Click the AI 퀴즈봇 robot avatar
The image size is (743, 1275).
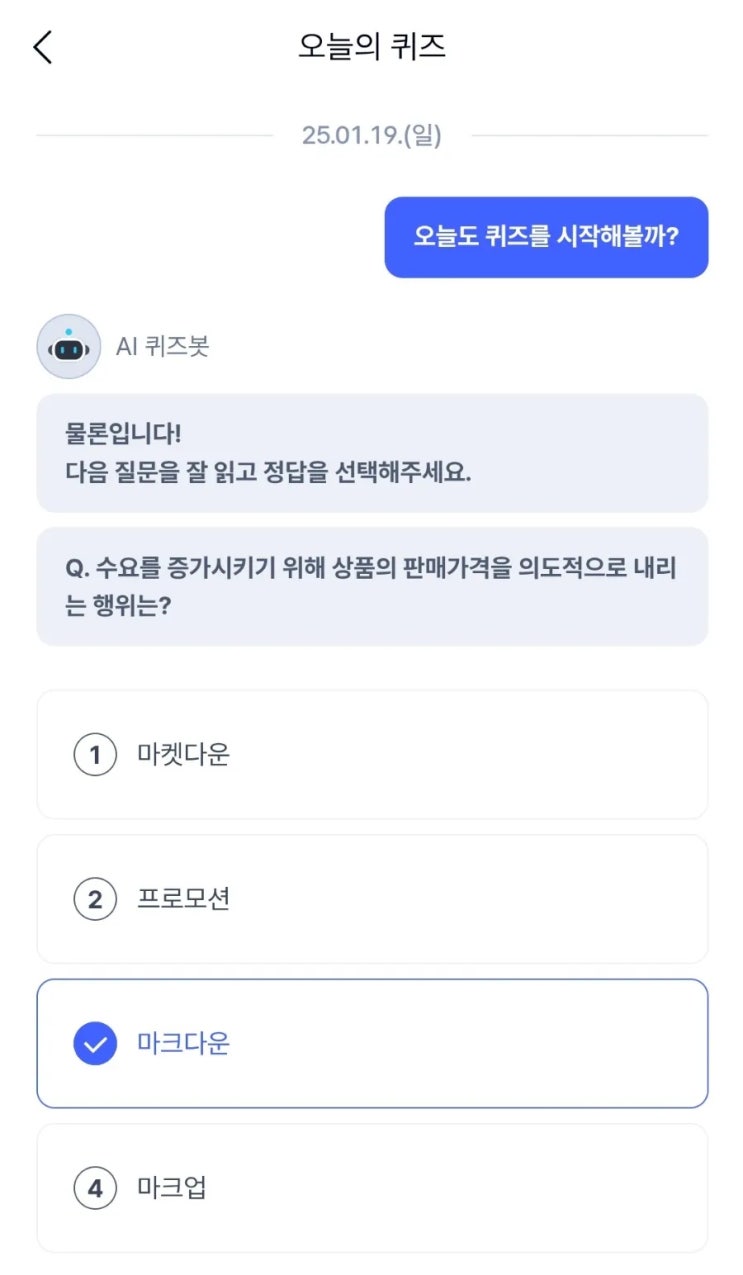click(x=68, y=346)
